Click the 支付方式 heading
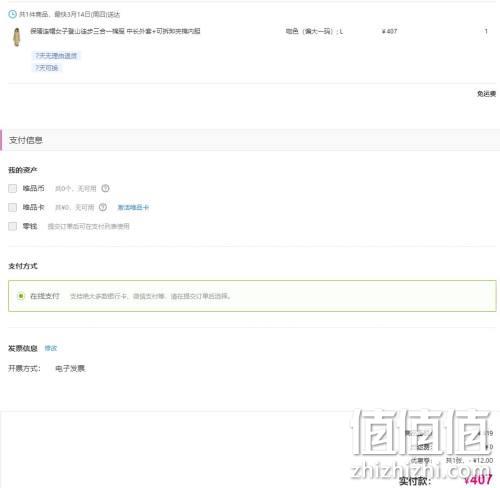Viewport: 500px width, 488px height. [x=23, y=266]
